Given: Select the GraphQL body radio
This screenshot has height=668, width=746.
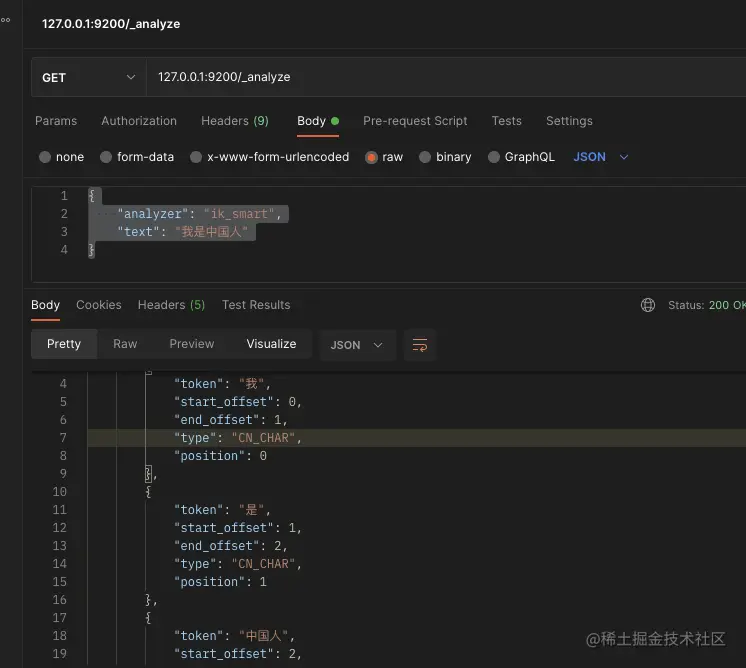Looking at the screenshot, I should click(494, 157).
